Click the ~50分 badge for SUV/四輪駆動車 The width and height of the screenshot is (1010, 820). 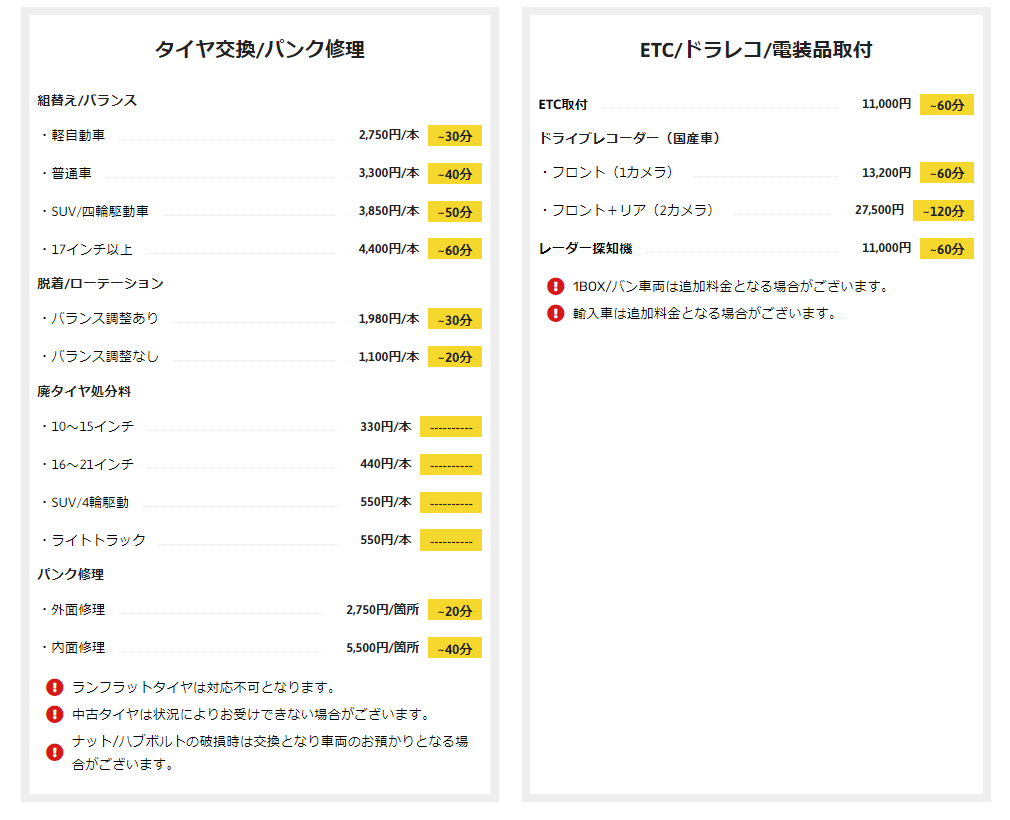[455, 212]
